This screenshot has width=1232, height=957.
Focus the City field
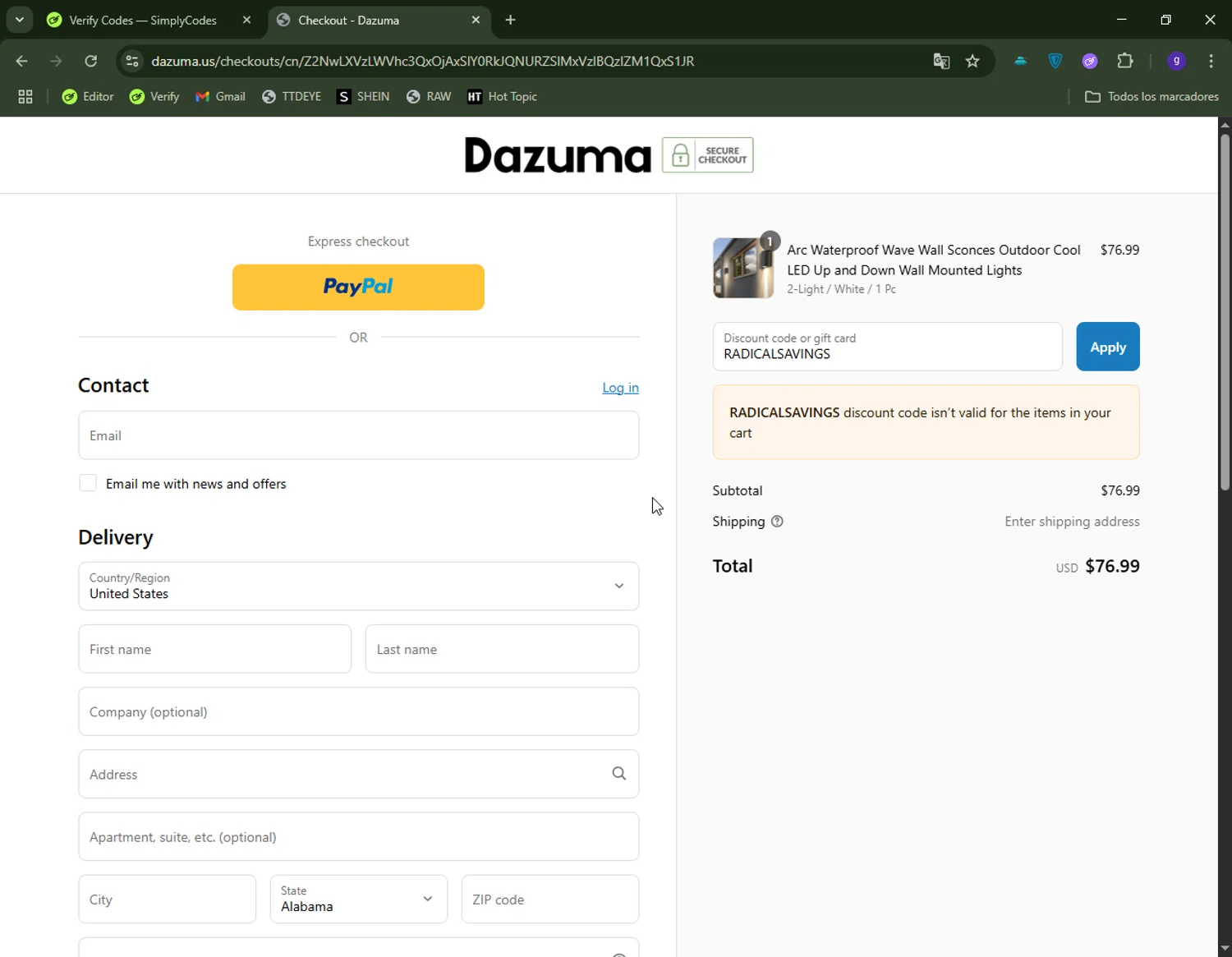click(x=168, y=899)
